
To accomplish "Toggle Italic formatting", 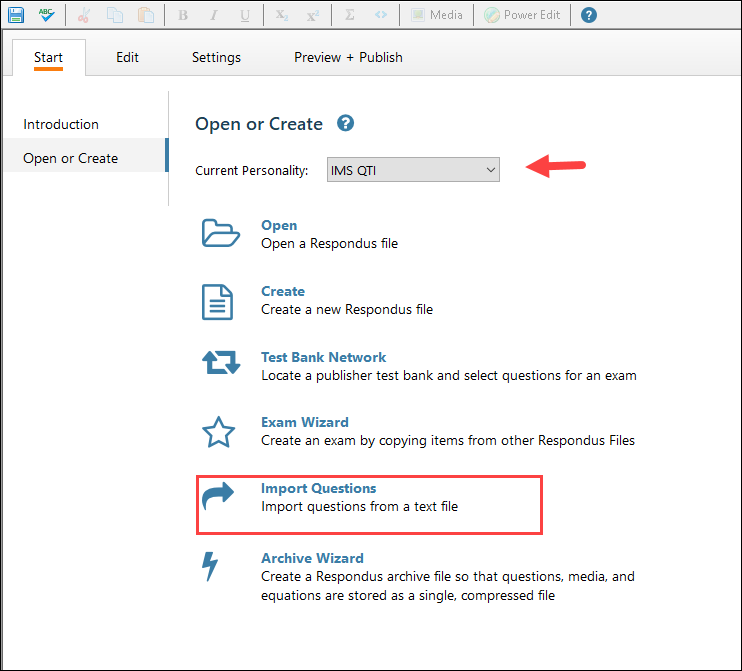I will point(214,16).
